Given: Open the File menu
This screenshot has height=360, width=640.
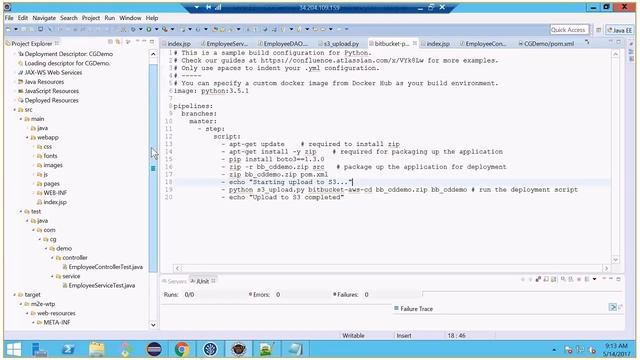Looking at the screenshot, I should 9,18.
